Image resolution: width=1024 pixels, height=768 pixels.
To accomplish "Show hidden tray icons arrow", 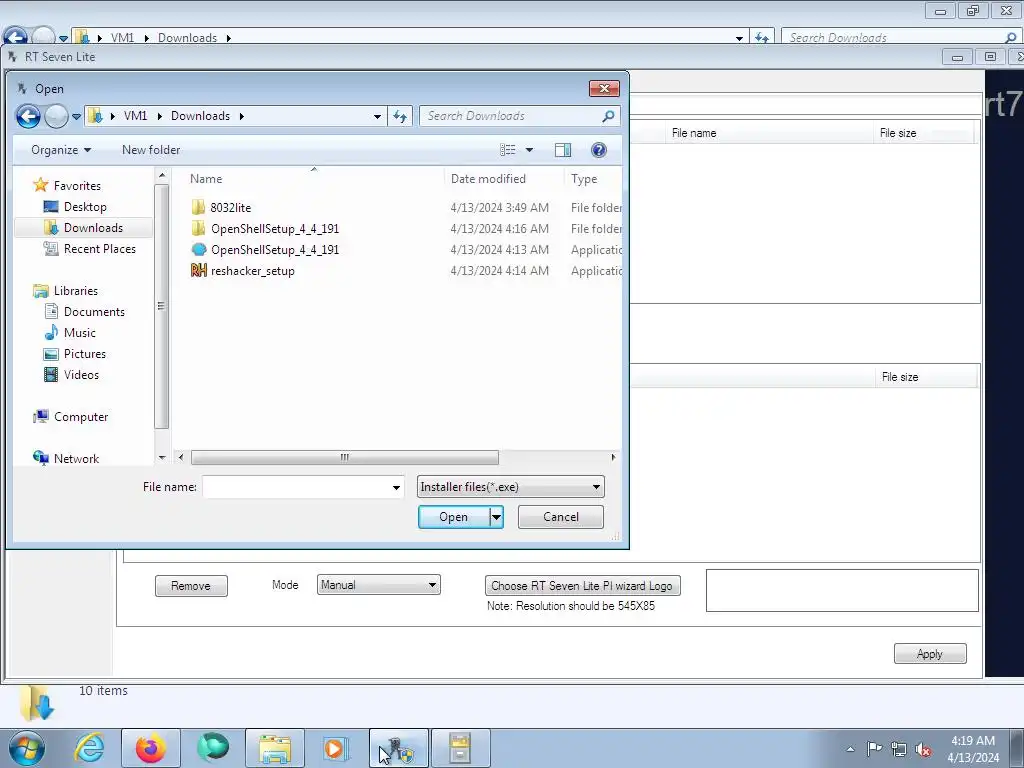I will [850, 750].
